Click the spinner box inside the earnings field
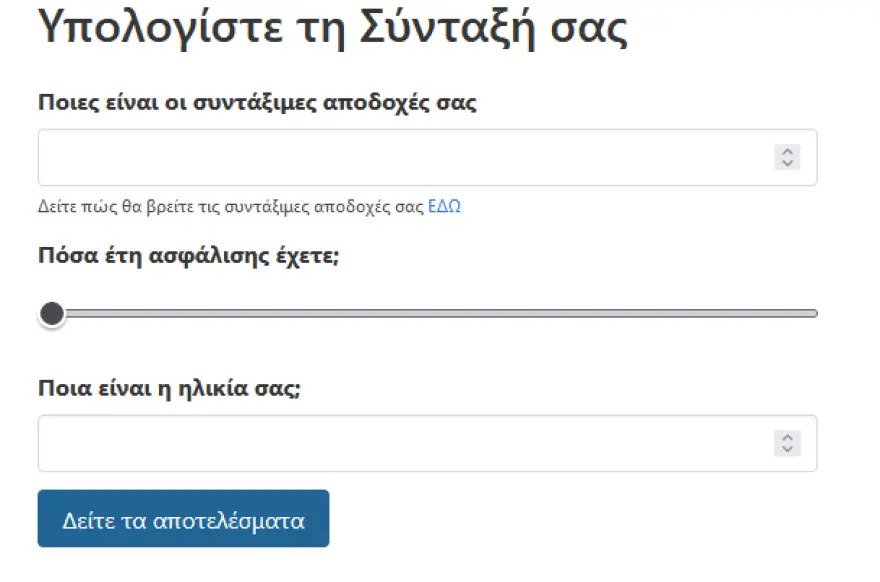 pos(787,157)
